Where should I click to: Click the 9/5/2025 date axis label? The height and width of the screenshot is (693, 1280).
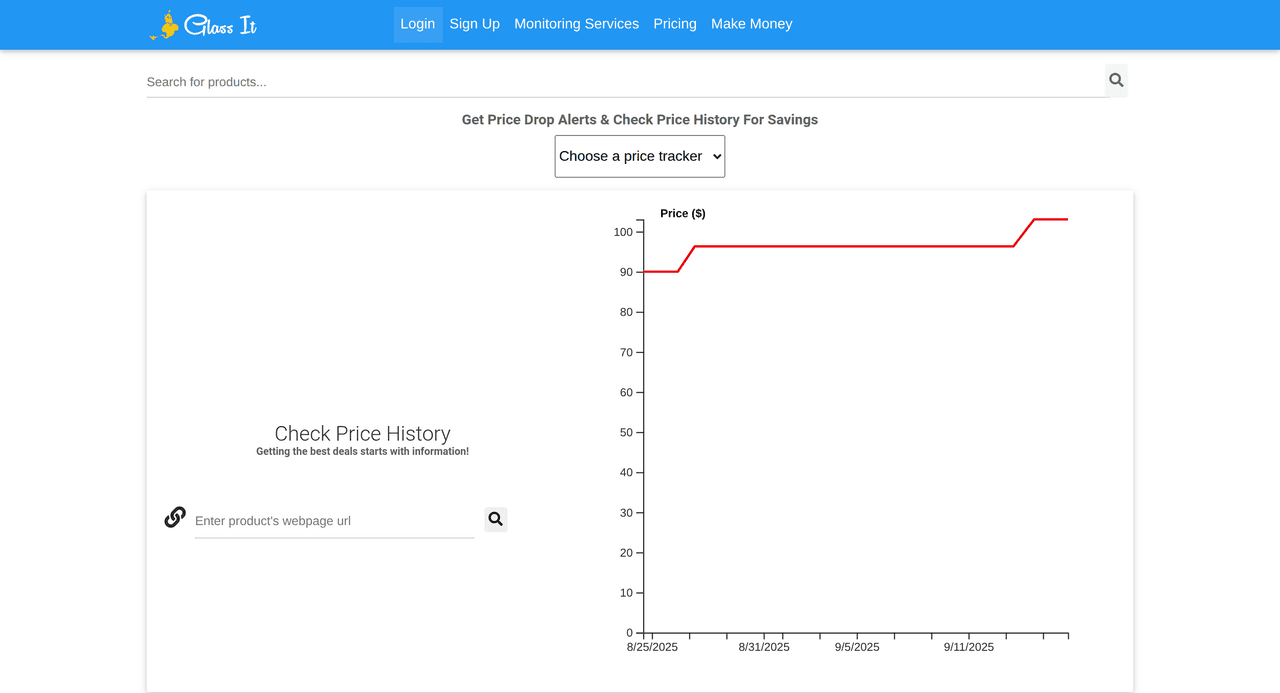coord(857,647)
